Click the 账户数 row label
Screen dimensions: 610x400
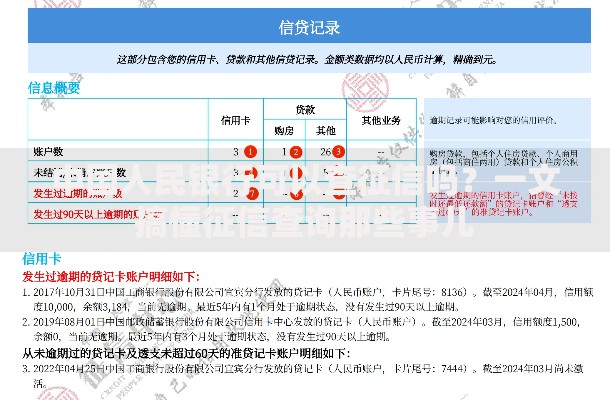(x=48, y=152)
